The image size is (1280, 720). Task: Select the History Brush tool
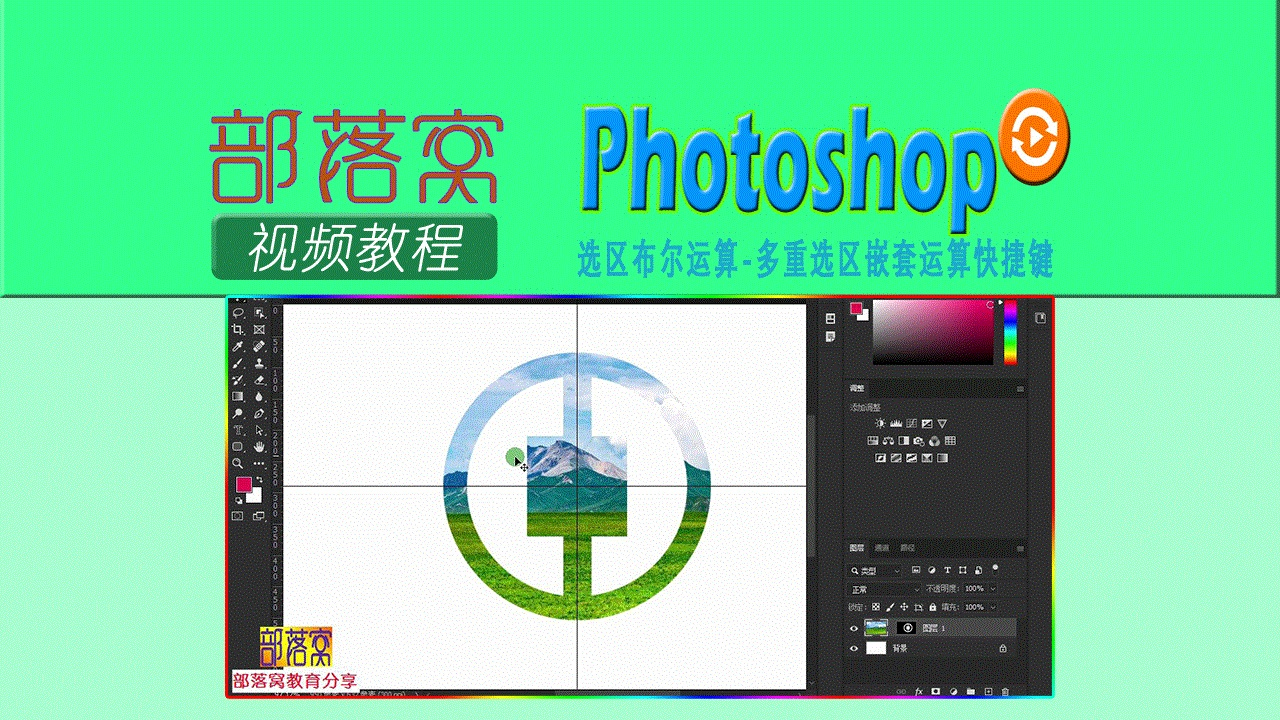(238, 380)
